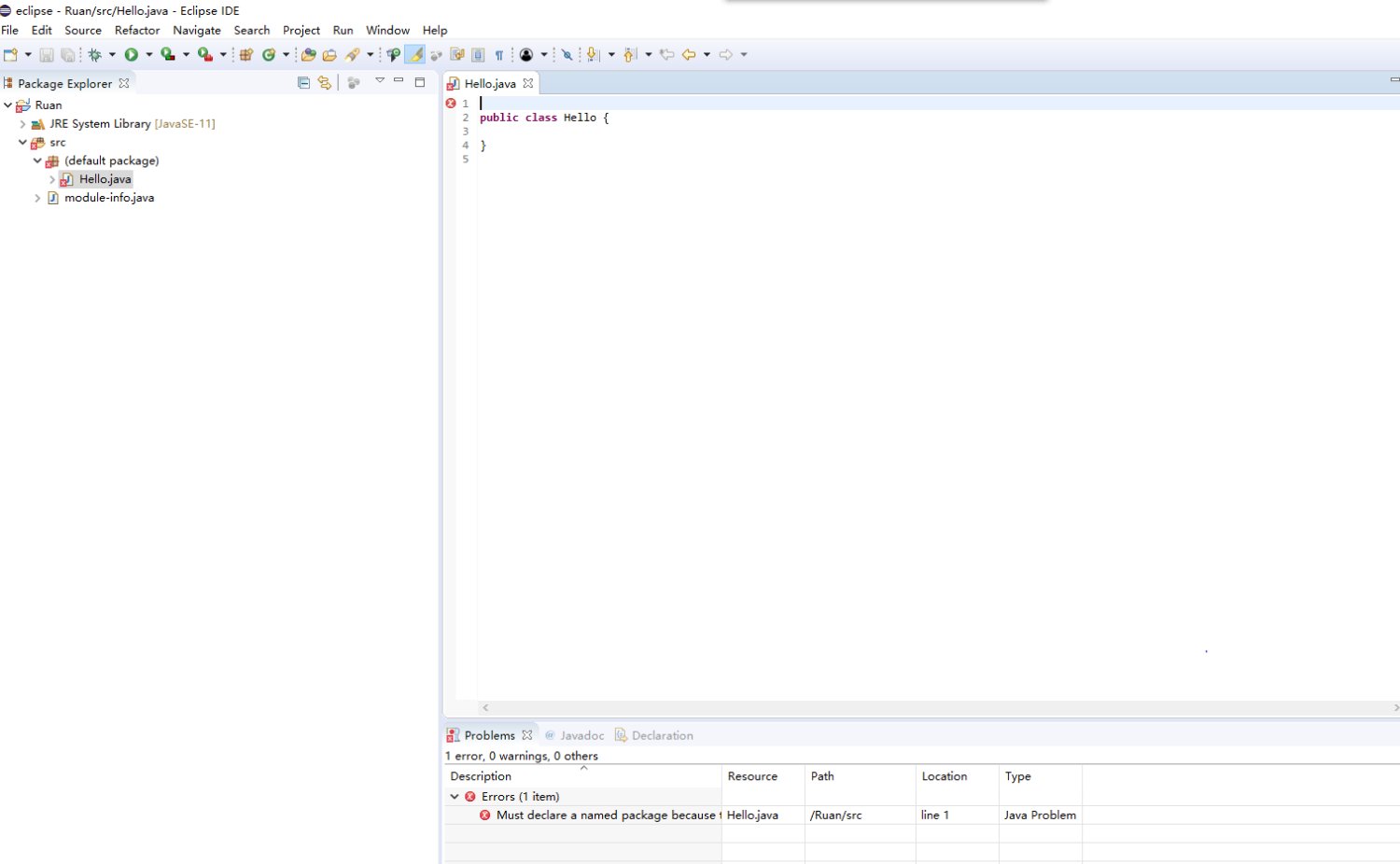Open the File menu
Image resolution: width=1400 pixels, height=864 pixels.
tap(10, 30)
